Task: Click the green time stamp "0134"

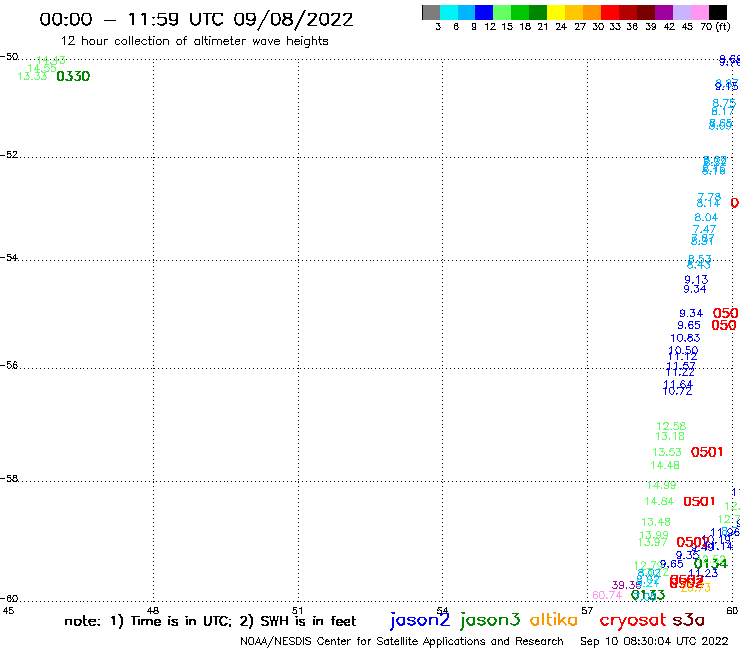Action: coord(711,563)
